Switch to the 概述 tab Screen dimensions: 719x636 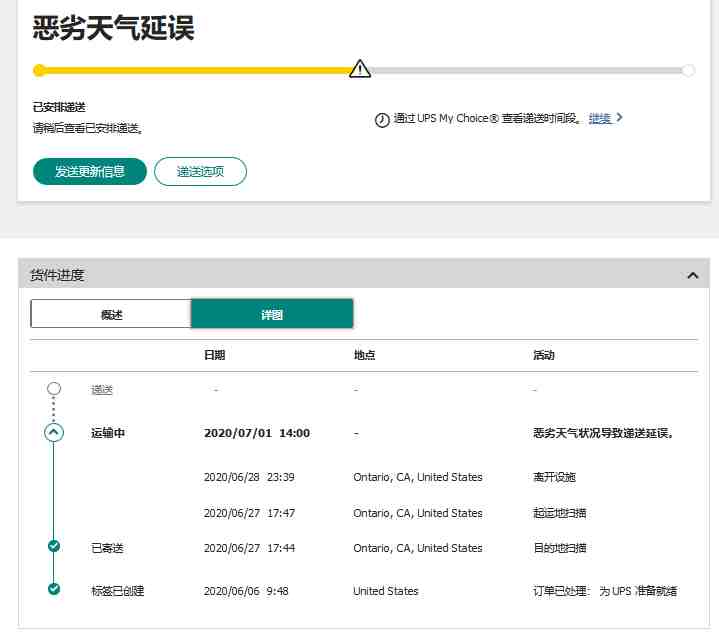click(111, 314)
